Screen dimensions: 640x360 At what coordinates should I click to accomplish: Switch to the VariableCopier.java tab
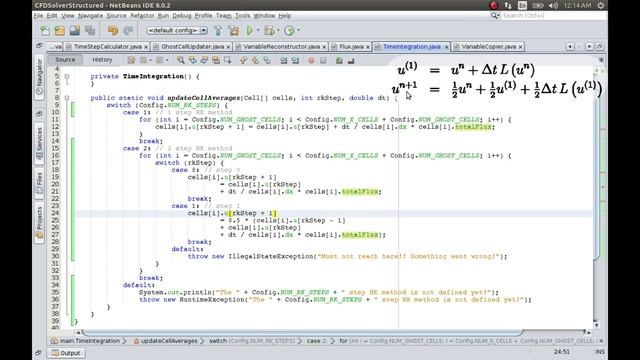click(489, 47)
